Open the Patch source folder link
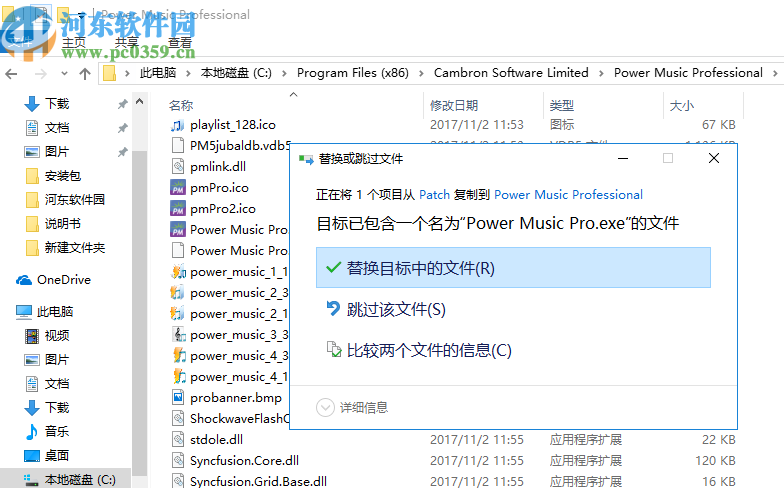 [434, 194]
